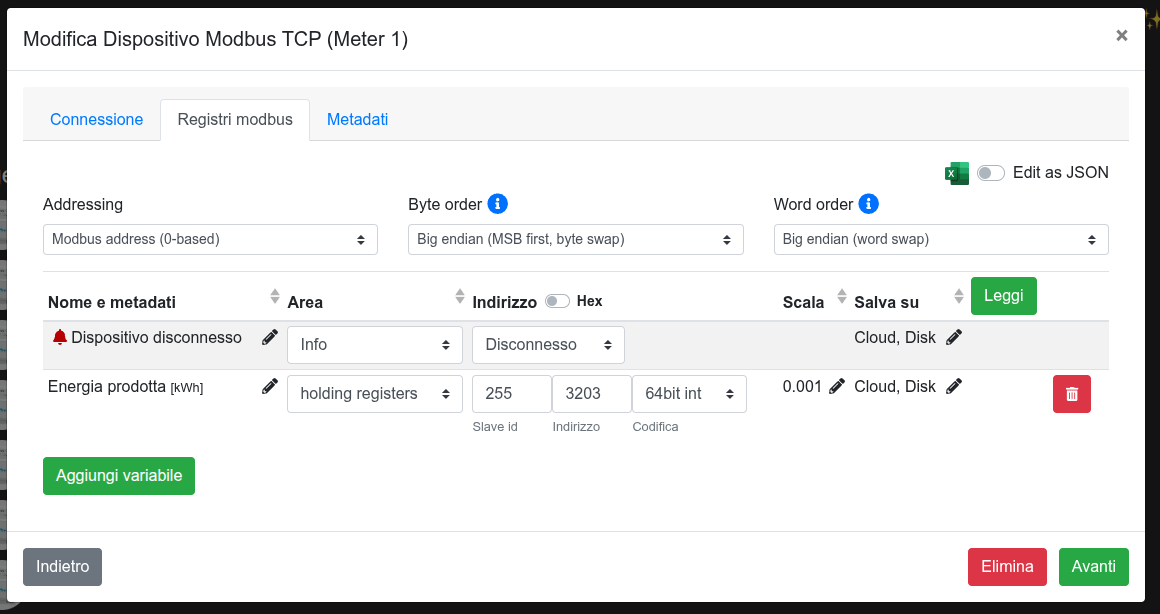Edit the 0.001 scale pencil icon
This screenshot has height=614, width=1160.
pos(837,387)
